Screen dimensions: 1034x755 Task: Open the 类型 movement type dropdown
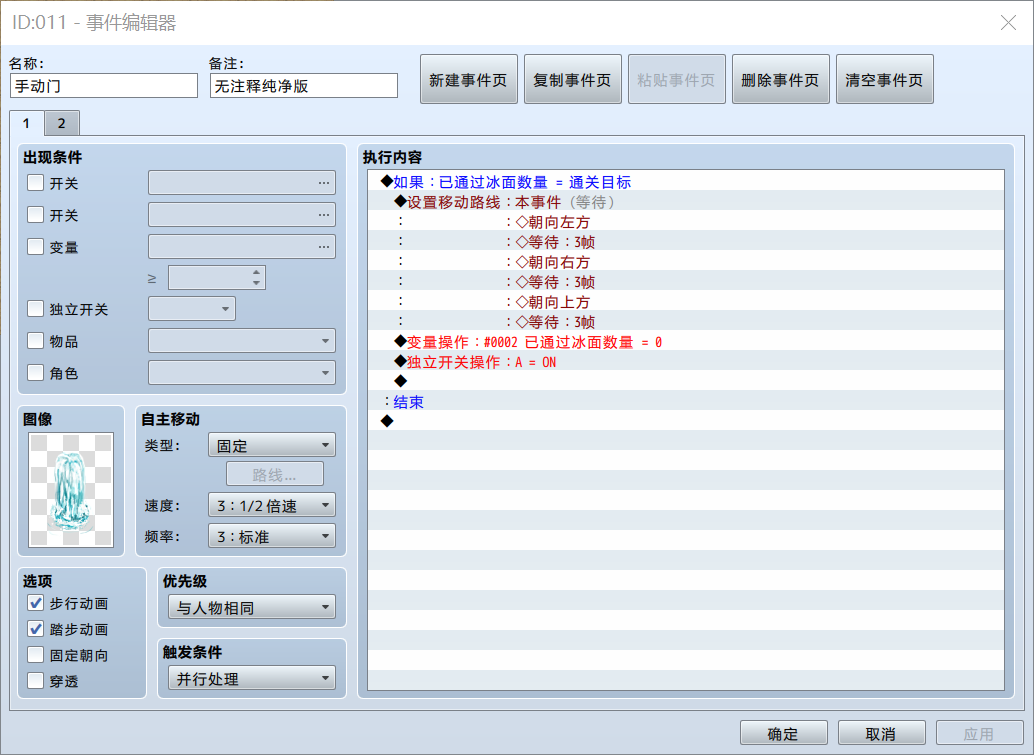[x=272, y=445]
